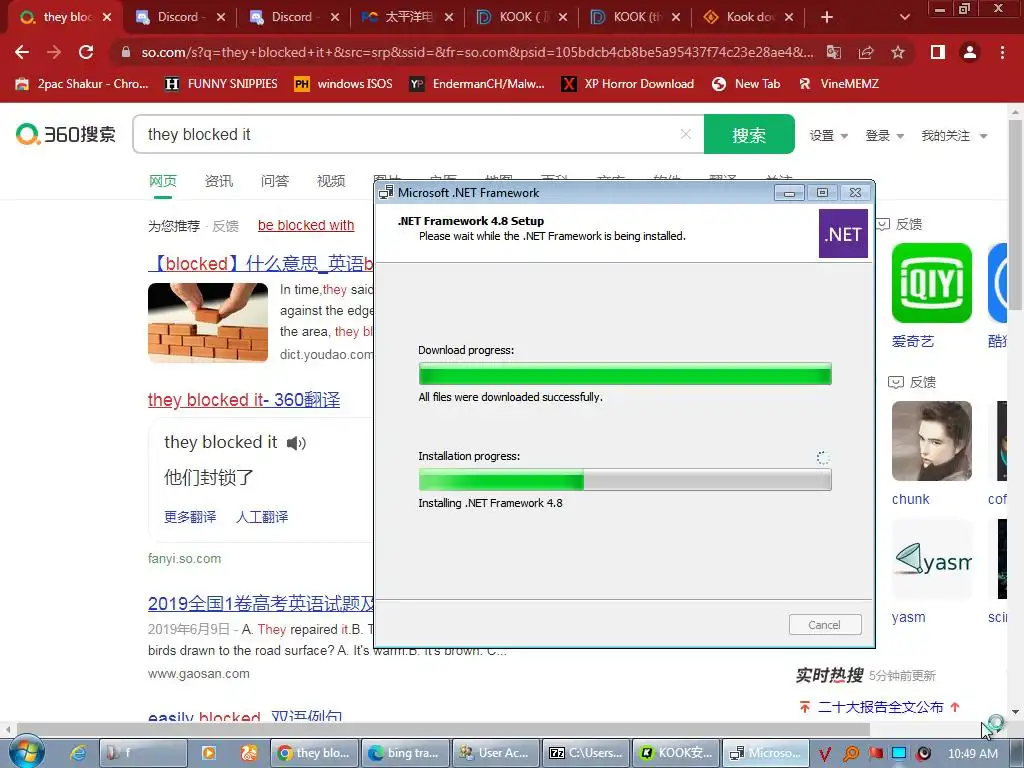
Task: Click the site lock icon in address bar
Action: click(125, 52)
